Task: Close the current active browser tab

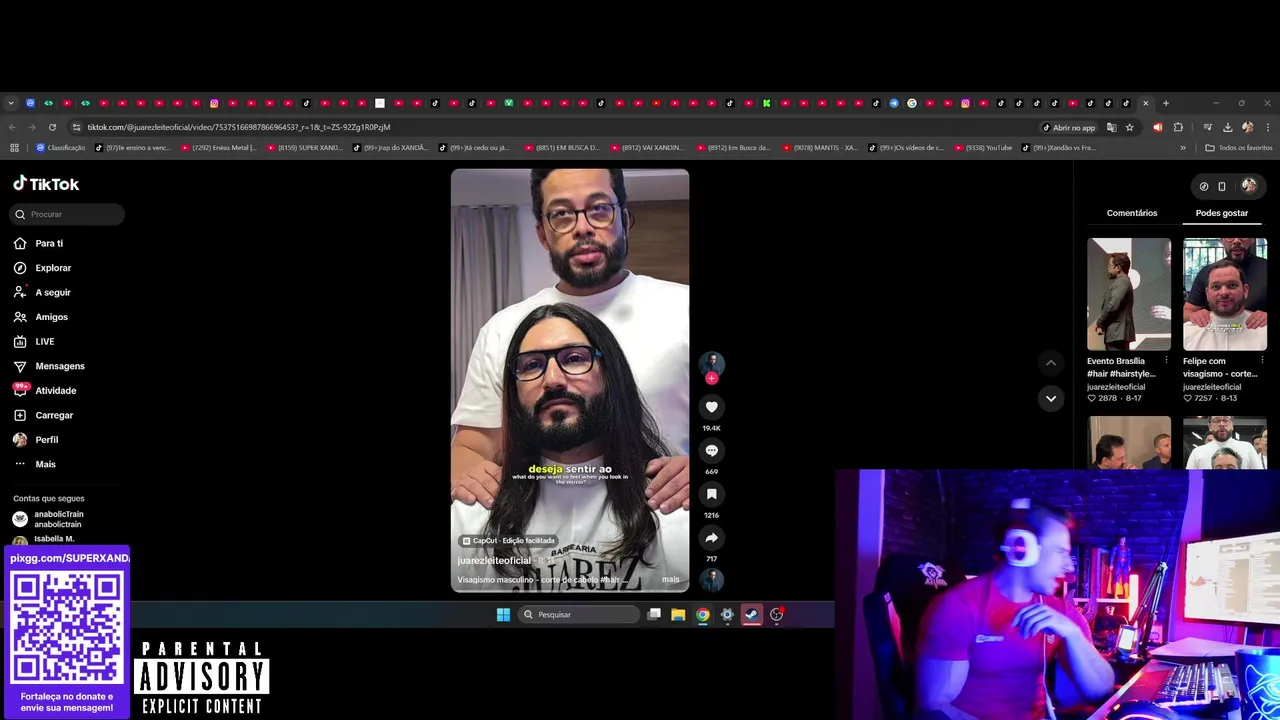Action: (x=1146, y=103)
